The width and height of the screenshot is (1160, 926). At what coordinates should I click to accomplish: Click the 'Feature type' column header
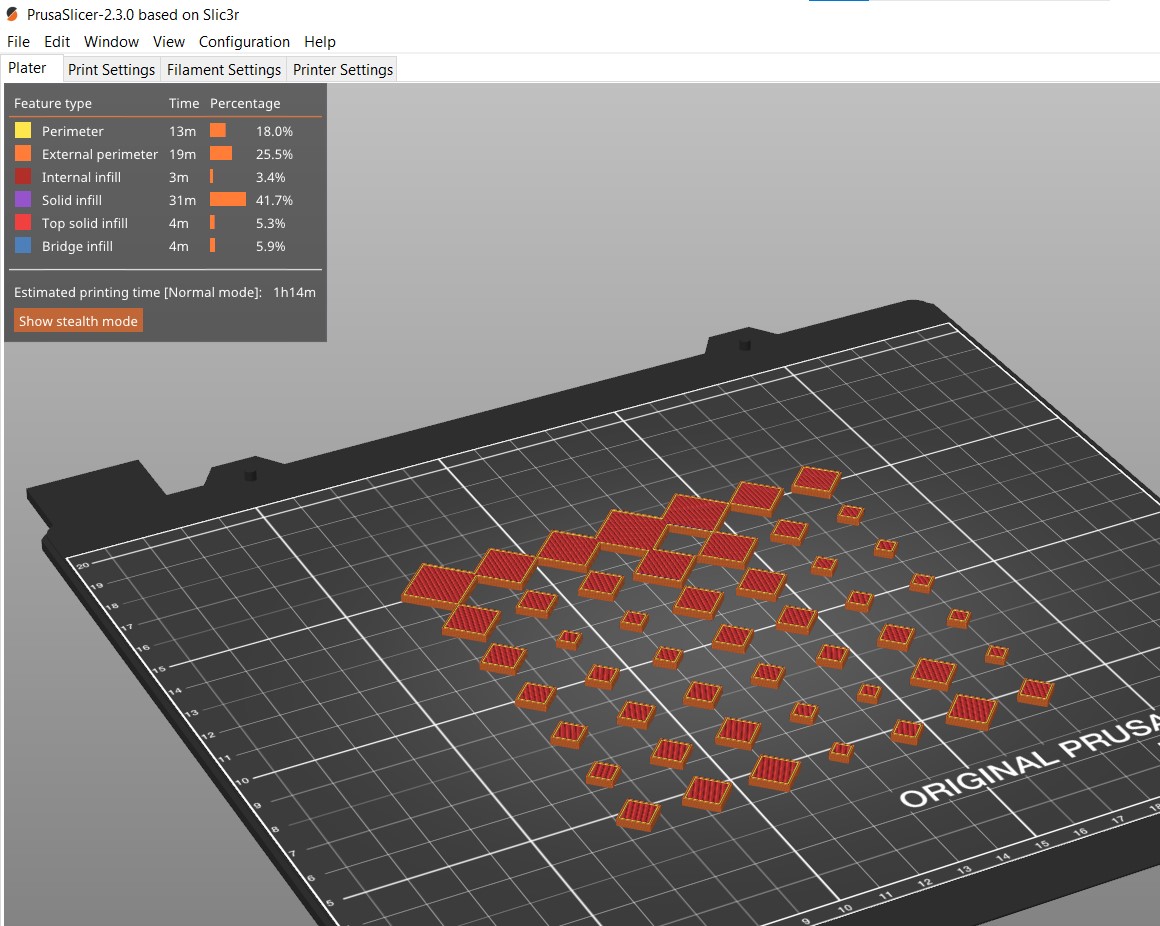[x=53, y=104]
